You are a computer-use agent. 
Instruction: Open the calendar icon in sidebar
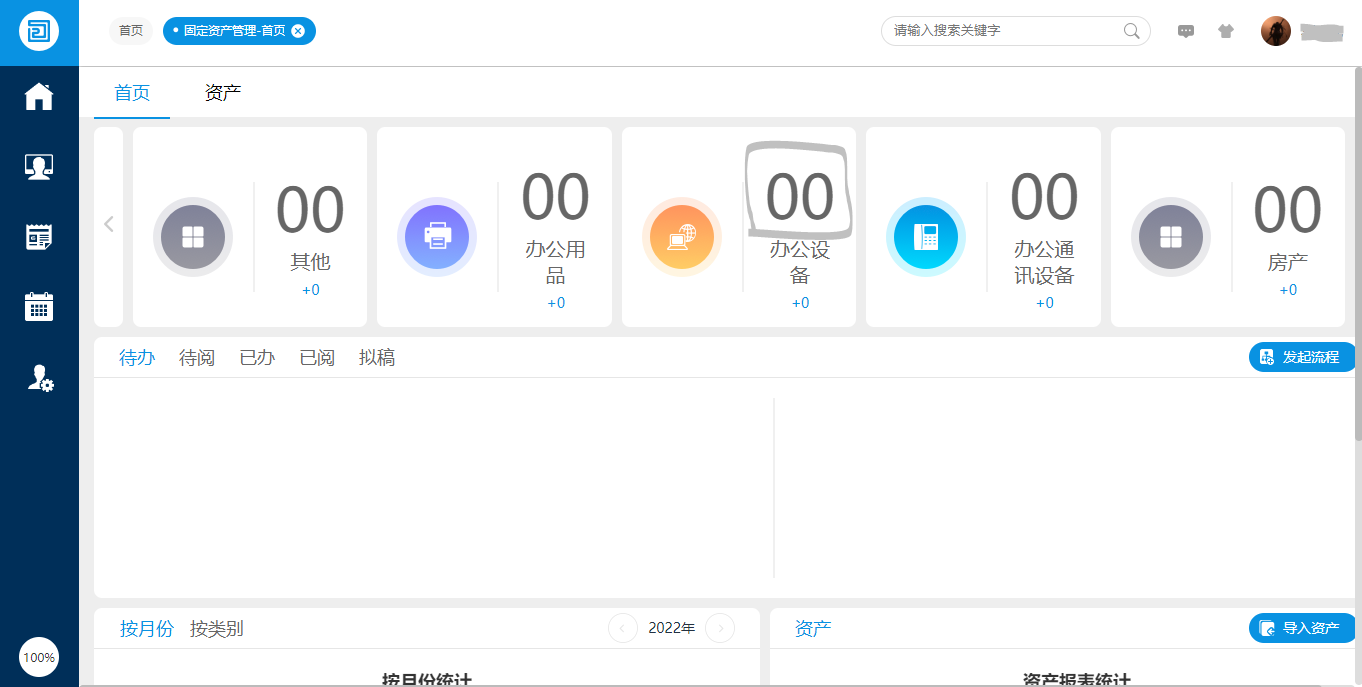click(39, 307)
